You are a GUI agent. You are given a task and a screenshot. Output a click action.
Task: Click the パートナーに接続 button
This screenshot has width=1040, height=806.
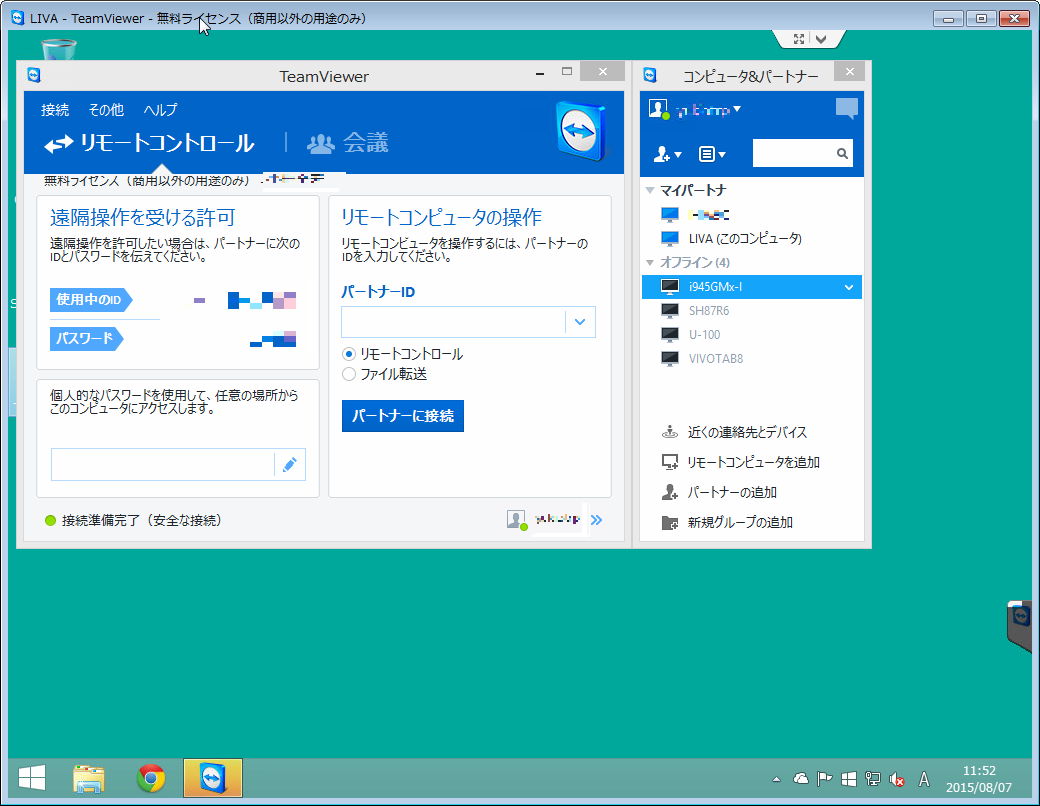(403, 416)
